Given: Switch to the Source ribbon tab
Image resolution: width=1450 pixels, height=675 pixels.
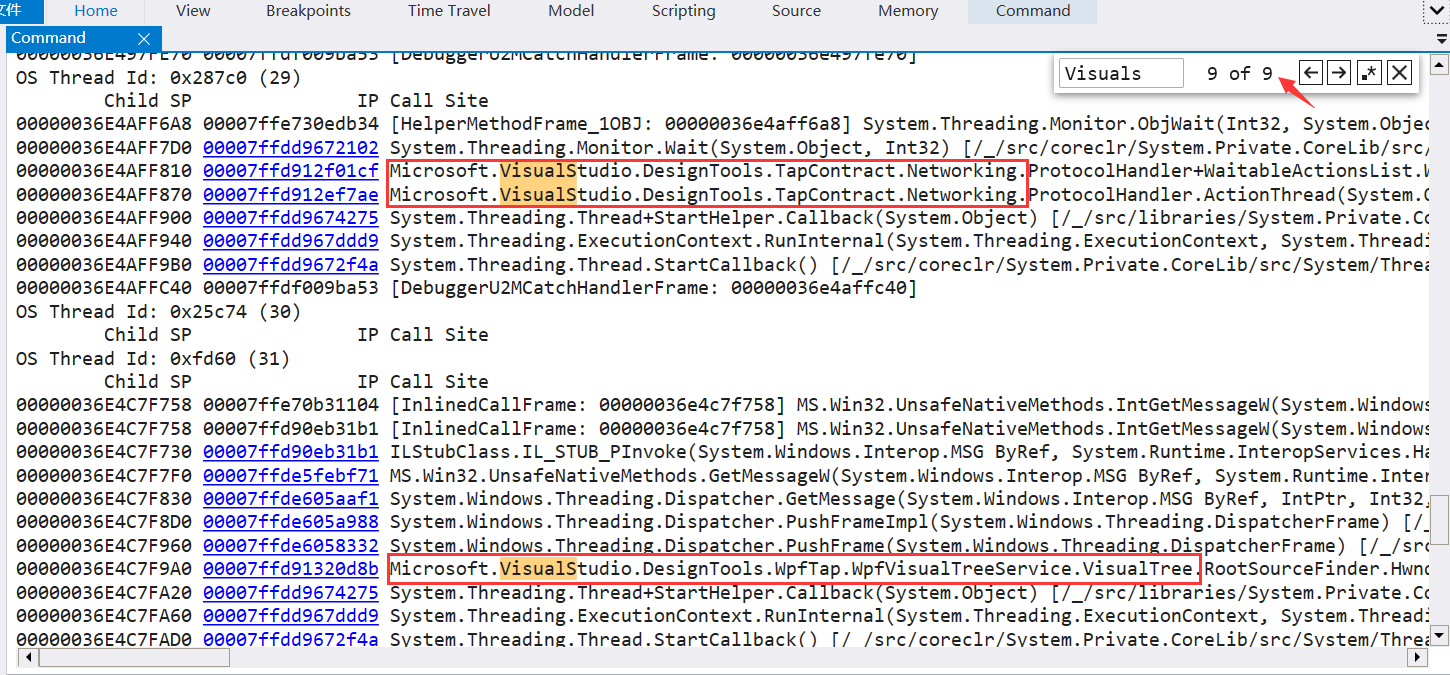Looking at the screenshot, I should coord(796,11).
